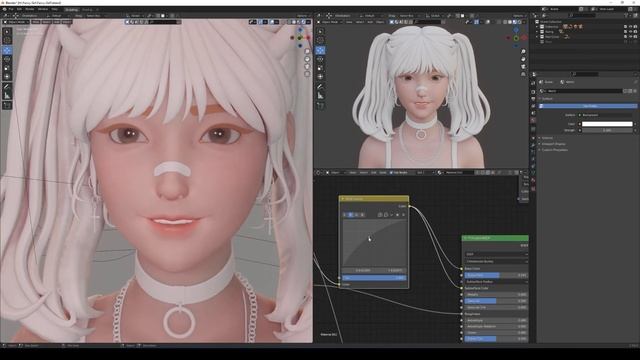Select the Add Cube tool in right viewport
The image size is (640, 360).
pos(320,106)
